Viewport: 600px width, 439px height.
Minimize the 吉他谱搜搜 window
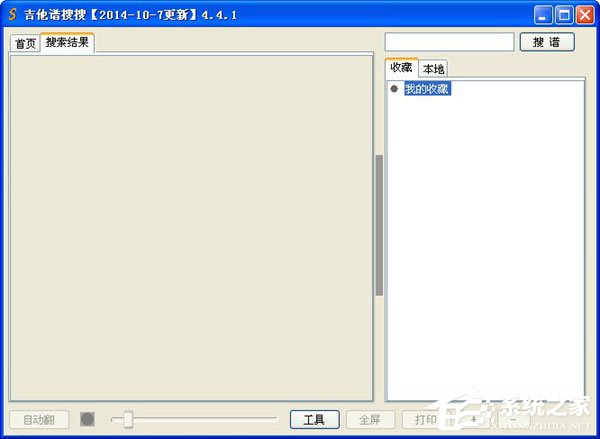pyautogui.click(x=542, y=15)
